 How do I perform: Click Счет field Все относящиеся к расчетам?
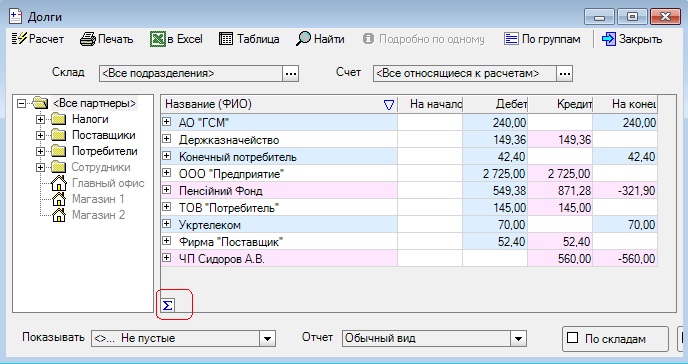point(465,74)
